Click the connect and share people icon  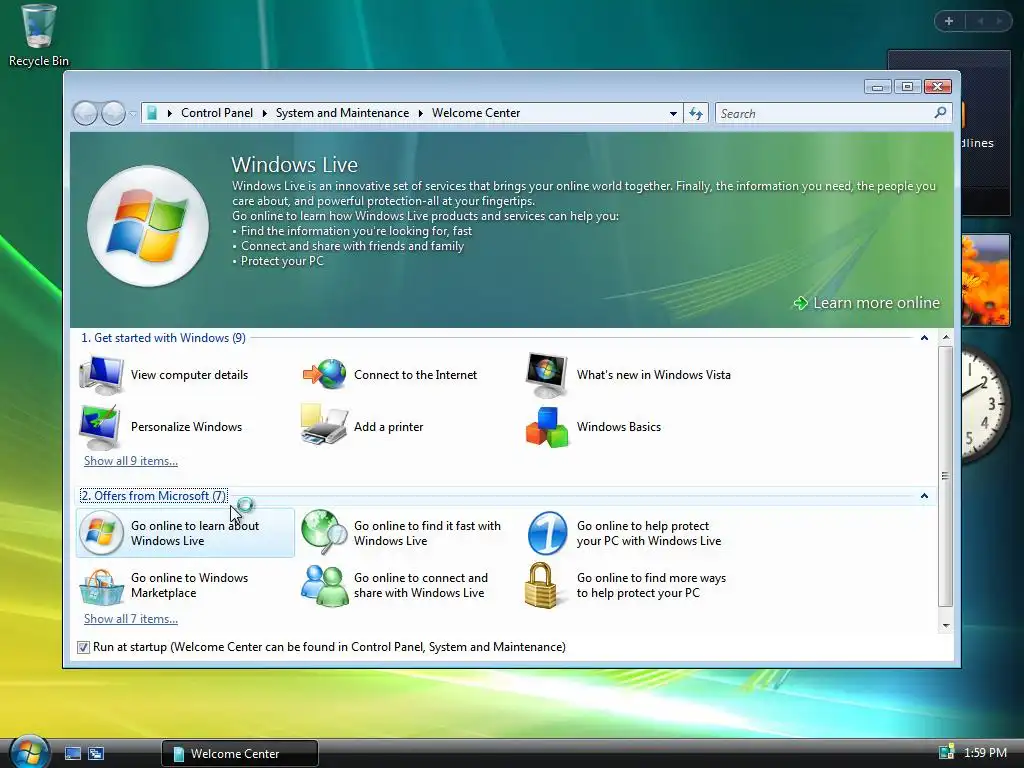pos(325,586)
